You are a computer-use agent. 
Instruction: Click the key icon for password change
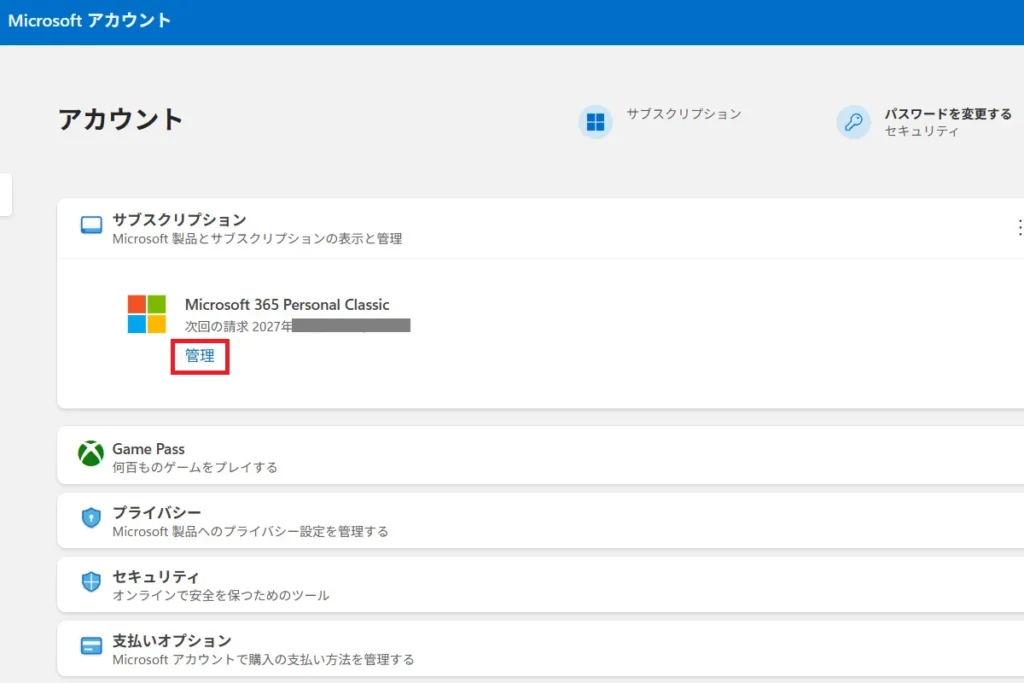coord(853,122)
